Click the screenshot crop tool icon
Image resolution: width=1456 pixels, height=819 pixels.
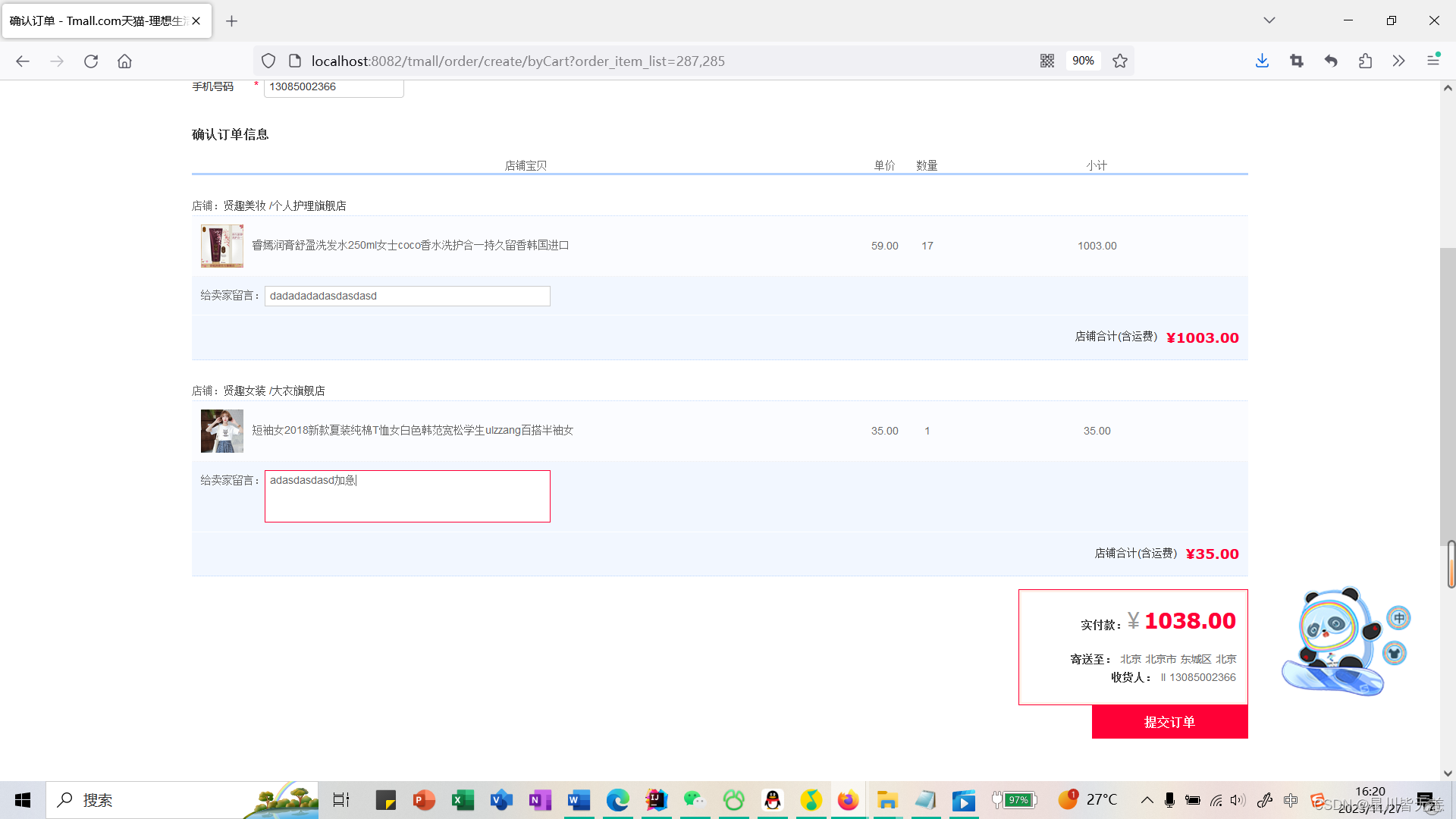pyautogui.click(x=1297, y=61)
